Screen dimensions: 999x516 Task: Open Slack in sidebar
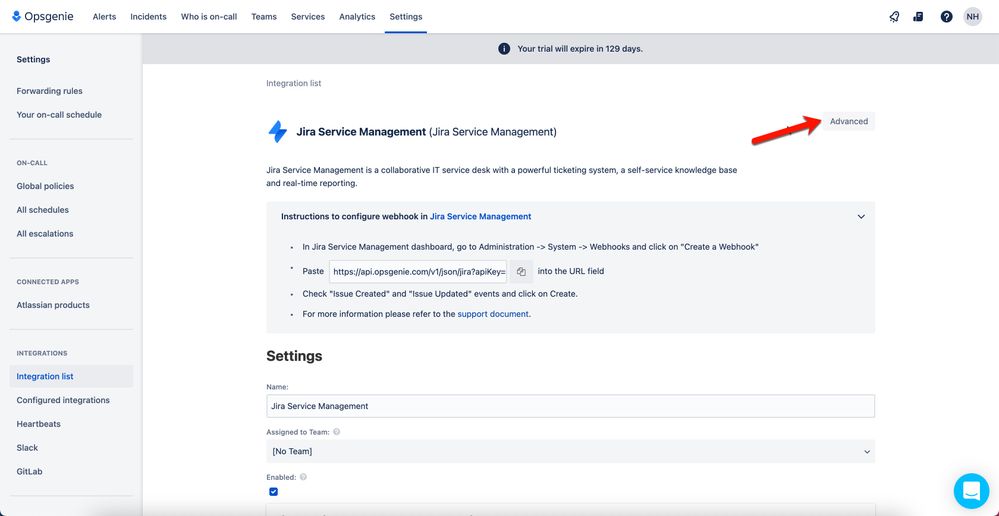[27, 448]
